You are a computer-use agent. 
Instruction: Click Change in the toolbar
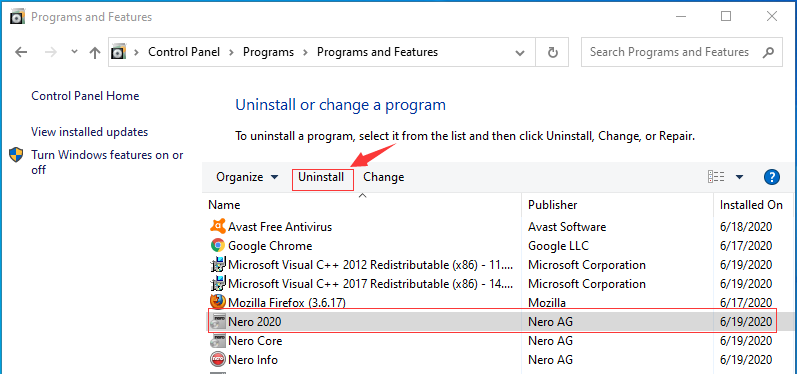coord(384,177)
